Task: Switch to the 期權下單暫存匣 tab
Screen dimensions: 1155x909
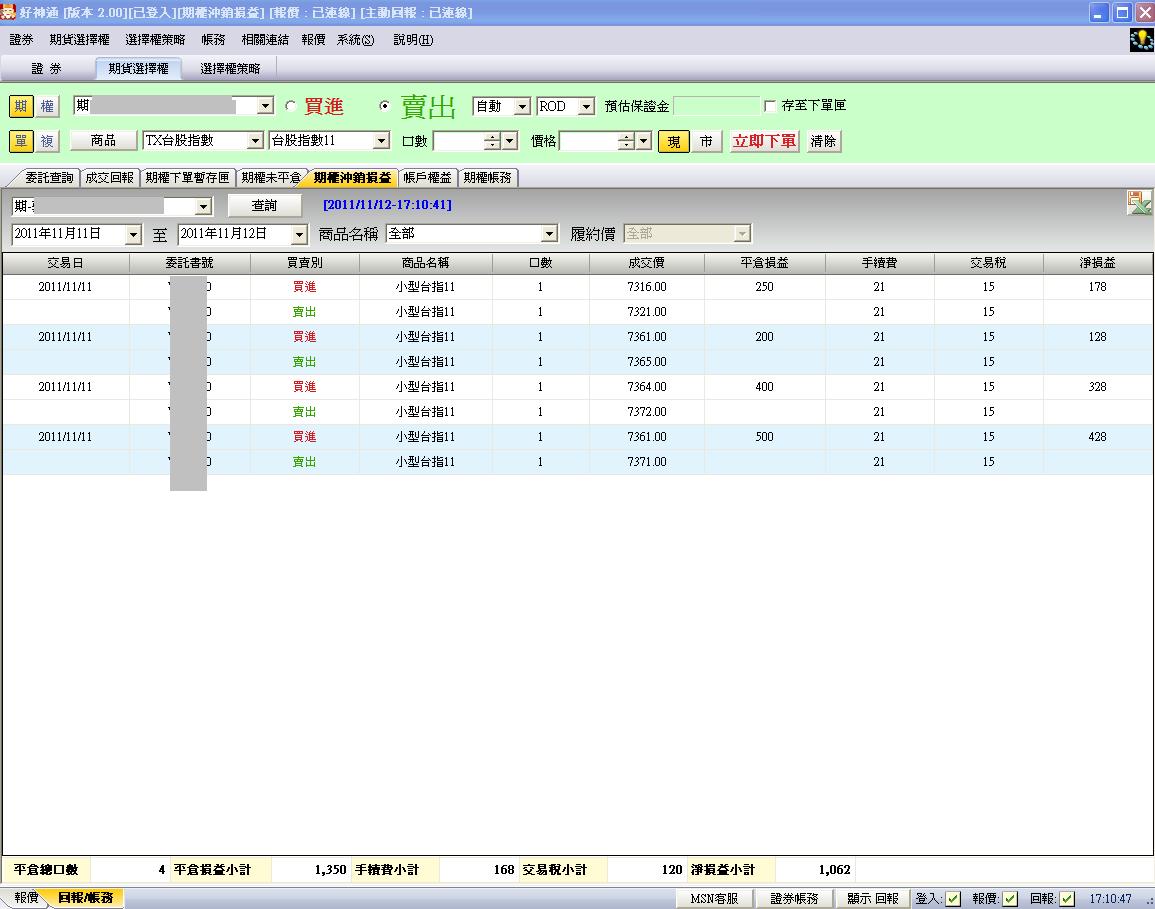Action: (187, 178)
